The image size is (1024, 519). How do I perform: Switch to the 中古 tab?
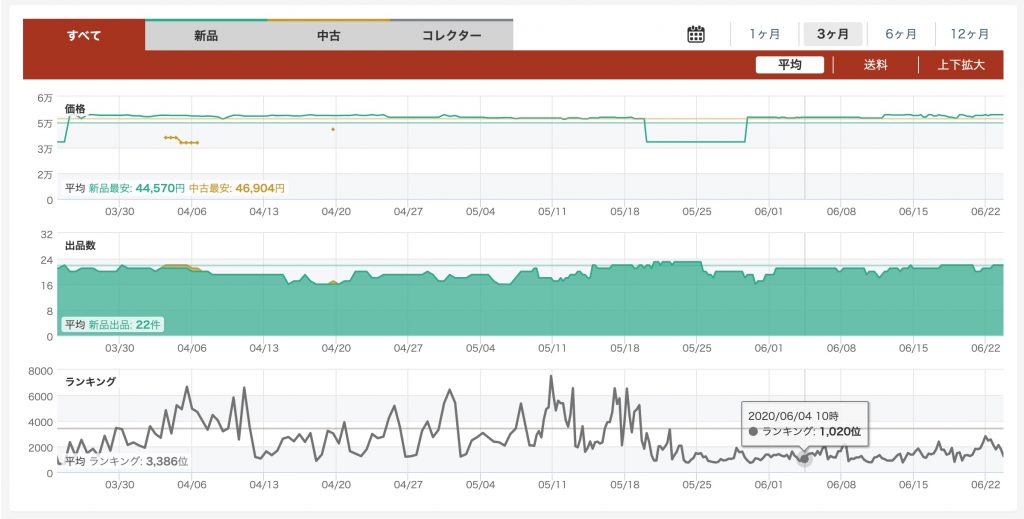coord(328,36)
